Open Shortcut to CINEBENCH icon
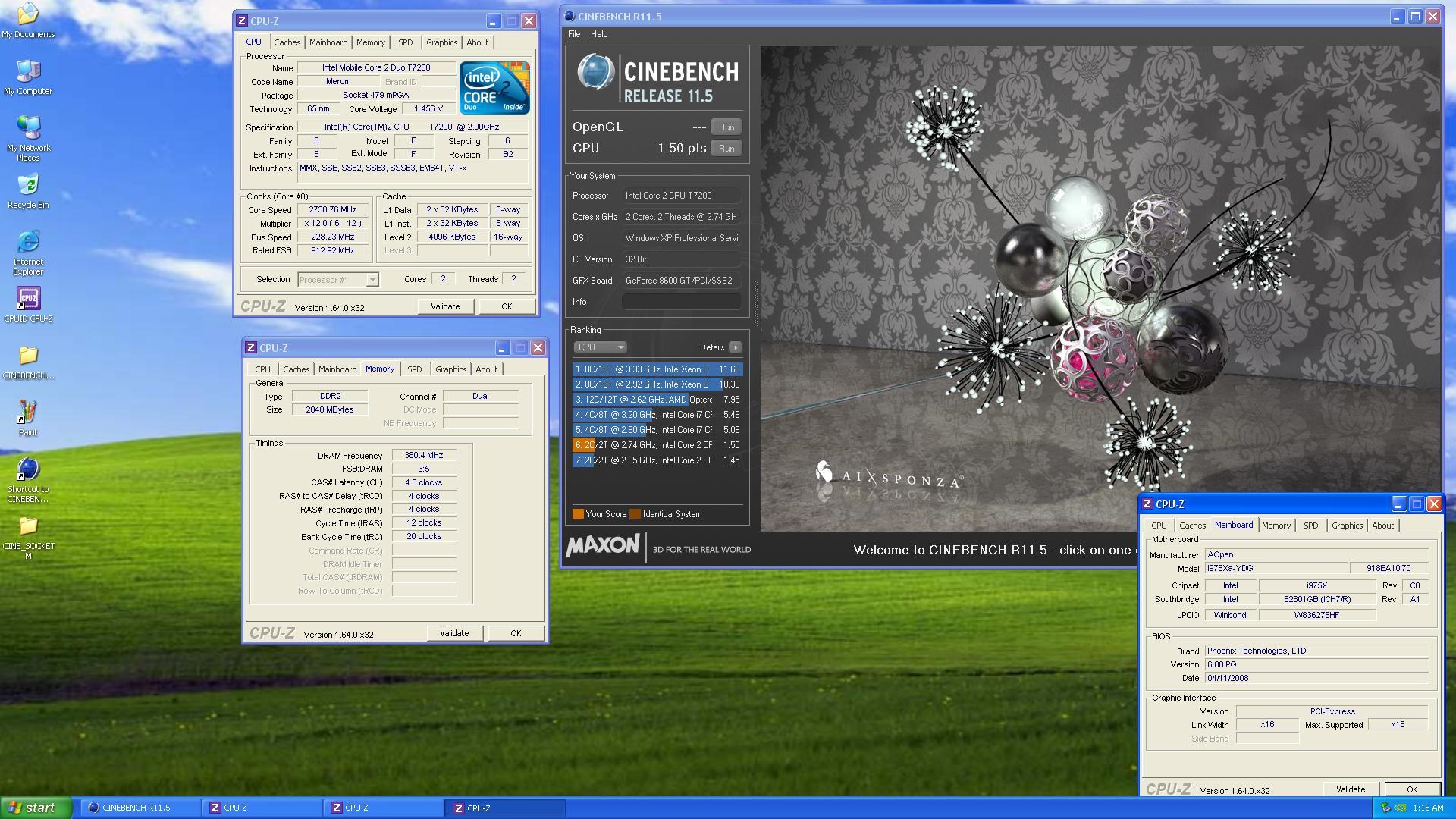1456x819 pixels. click(28, 481)
